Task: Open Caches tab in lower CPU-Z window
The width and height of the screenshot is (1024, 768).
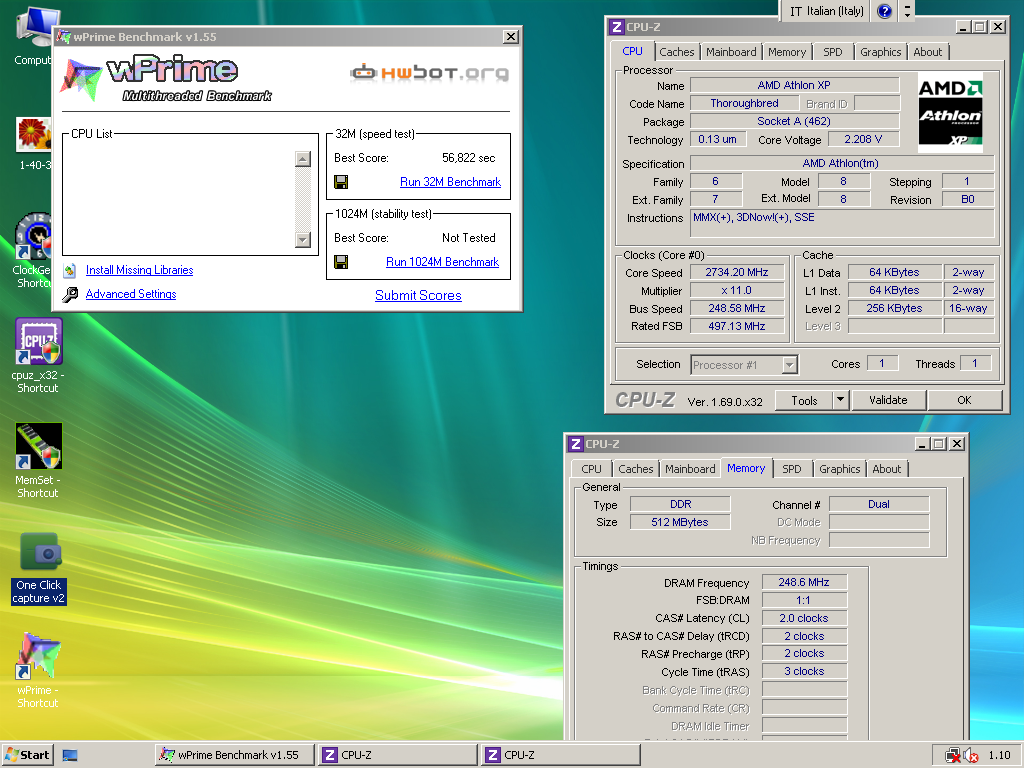Action: coord(635,469)
